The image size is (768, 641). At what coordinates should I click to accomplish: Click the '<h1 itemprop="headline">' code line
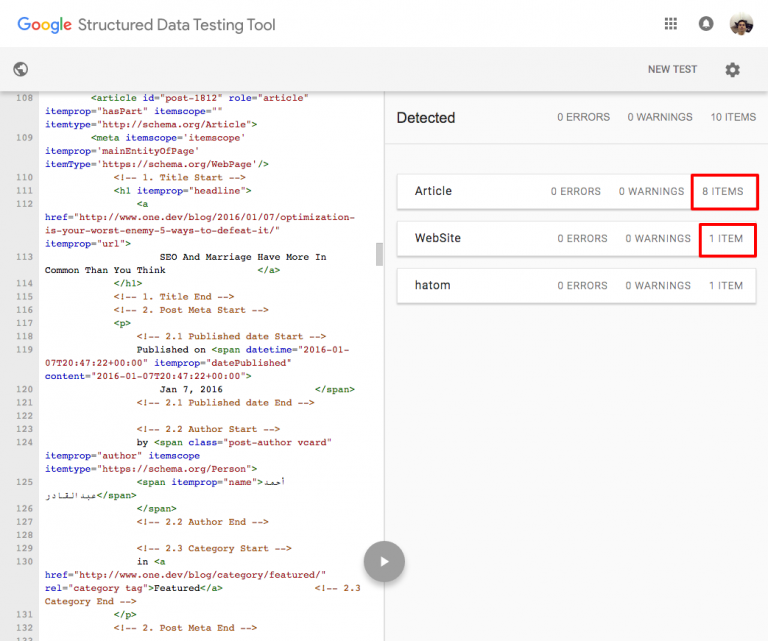(183, 190)
